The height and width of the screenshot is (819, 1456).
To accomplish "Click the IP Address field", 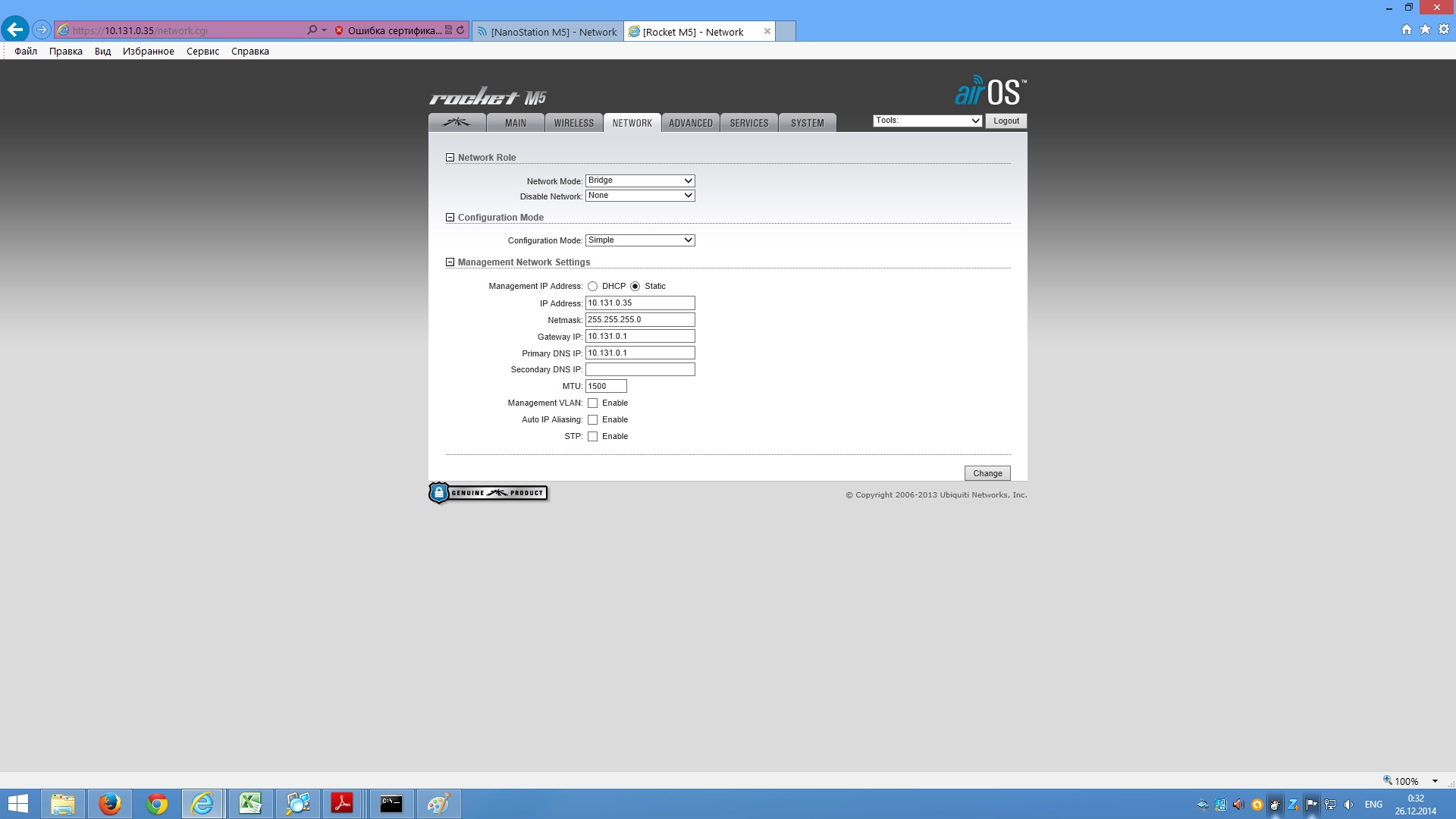I will [x=640, y=303].
